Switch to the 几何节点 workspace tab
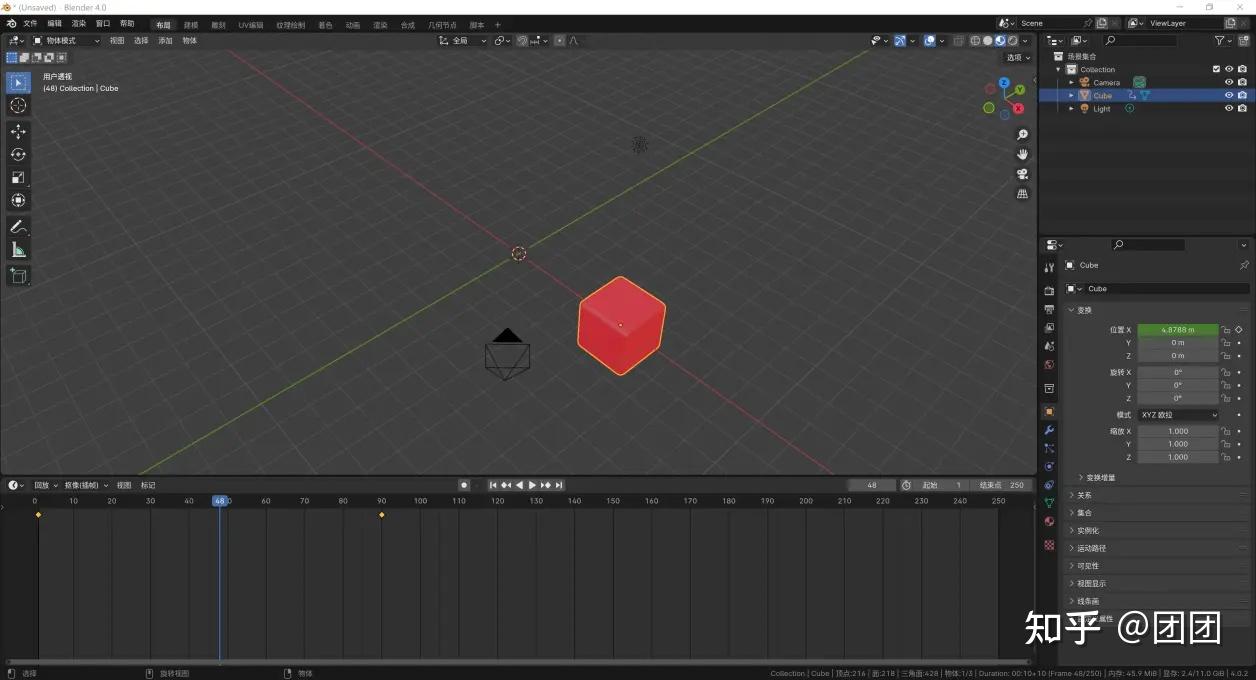This screenshot has height=680, width=1256. [x=444, y=24]
